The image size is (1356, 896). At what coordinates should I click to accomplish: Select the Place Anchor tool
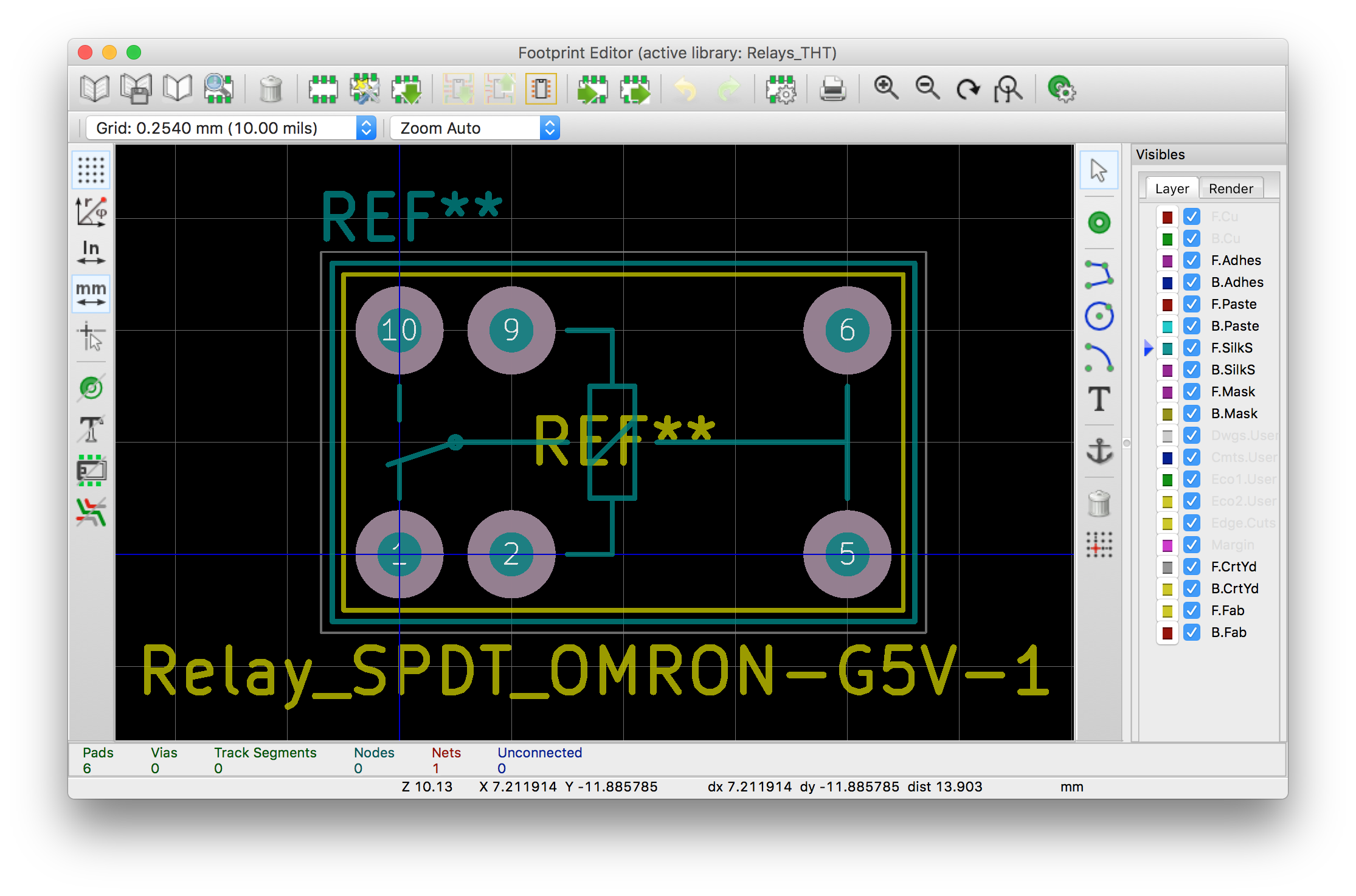pyautogui.click(x=1099, y=451)
